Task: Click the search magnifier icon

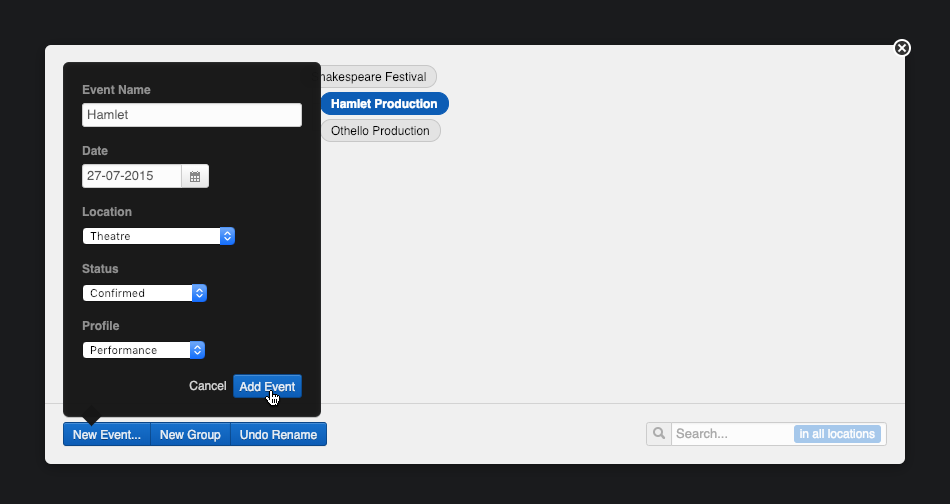Action: point(659,434)
